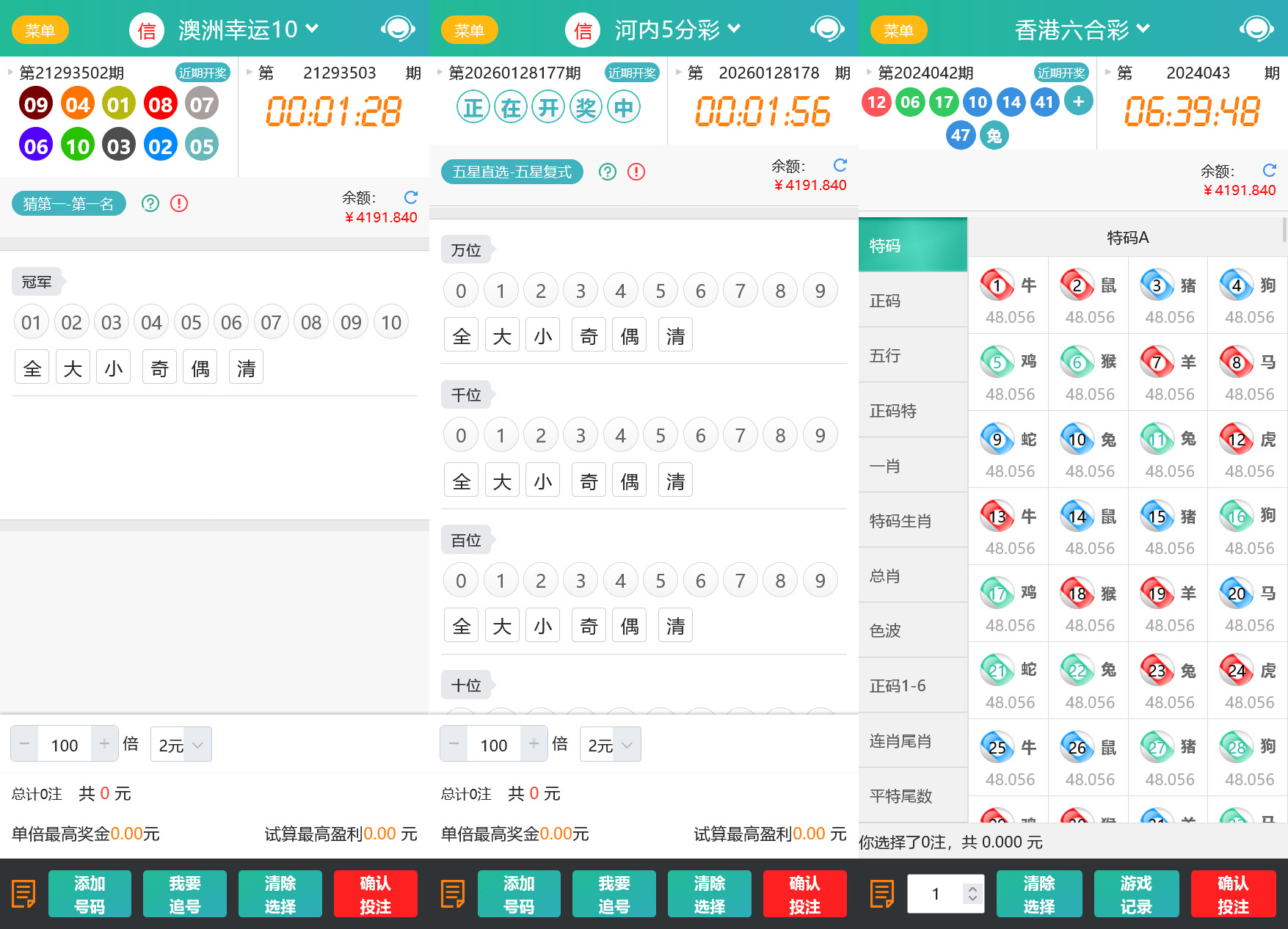Click the blue plus ball in 香港六合彩 results
Screen dimensions: 1288x929
[1078, 101]
